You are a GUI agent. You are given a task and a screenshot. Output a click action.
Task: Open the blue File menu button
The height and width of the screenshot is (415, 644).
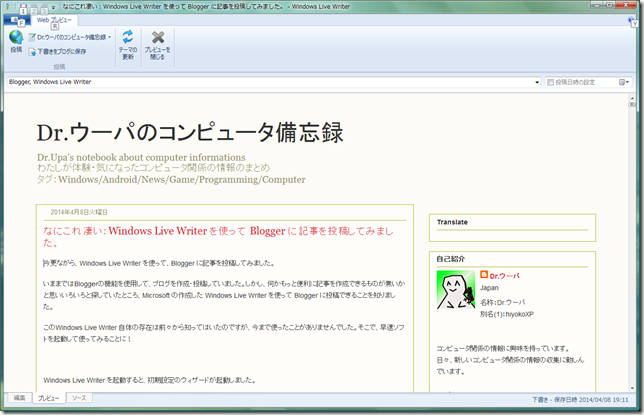coord(16,20)
